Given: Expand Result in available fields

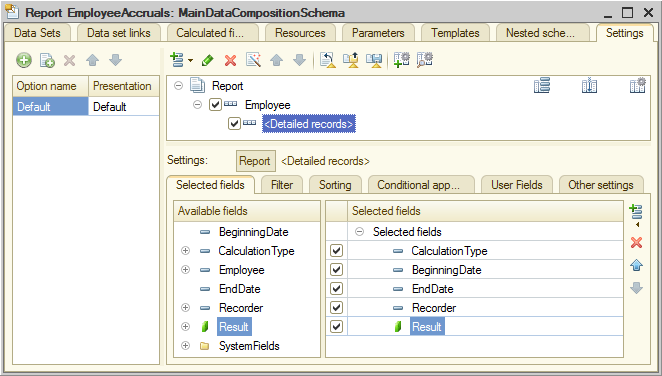Looking at the screenshot, I should 185,327.
